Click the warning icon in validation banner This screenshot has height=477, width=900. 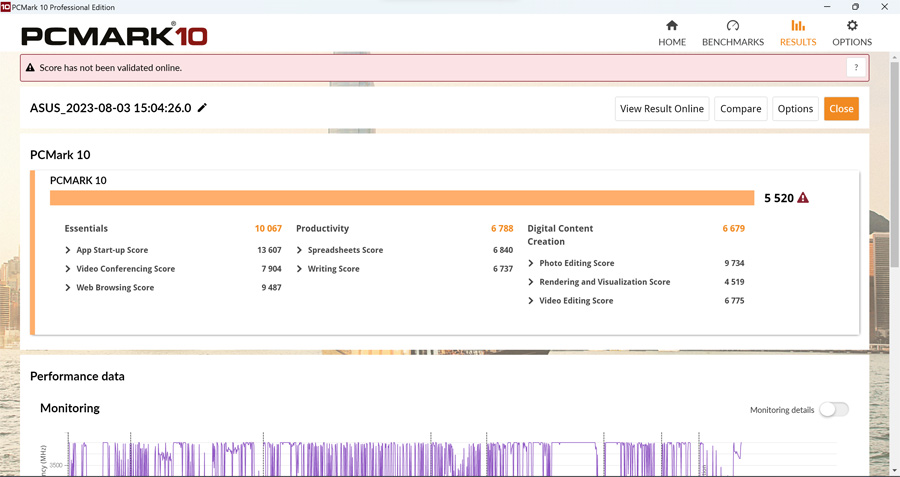[x=30, y=68]
